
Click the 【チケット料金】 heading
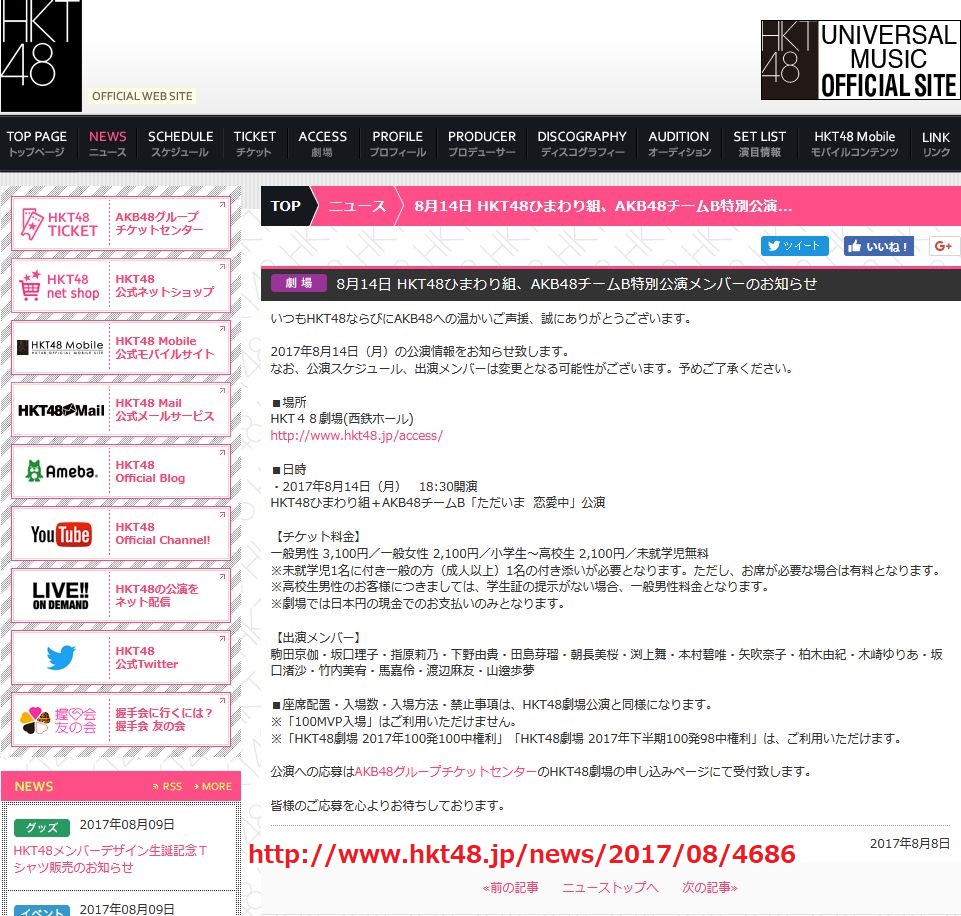pos(317,537)
